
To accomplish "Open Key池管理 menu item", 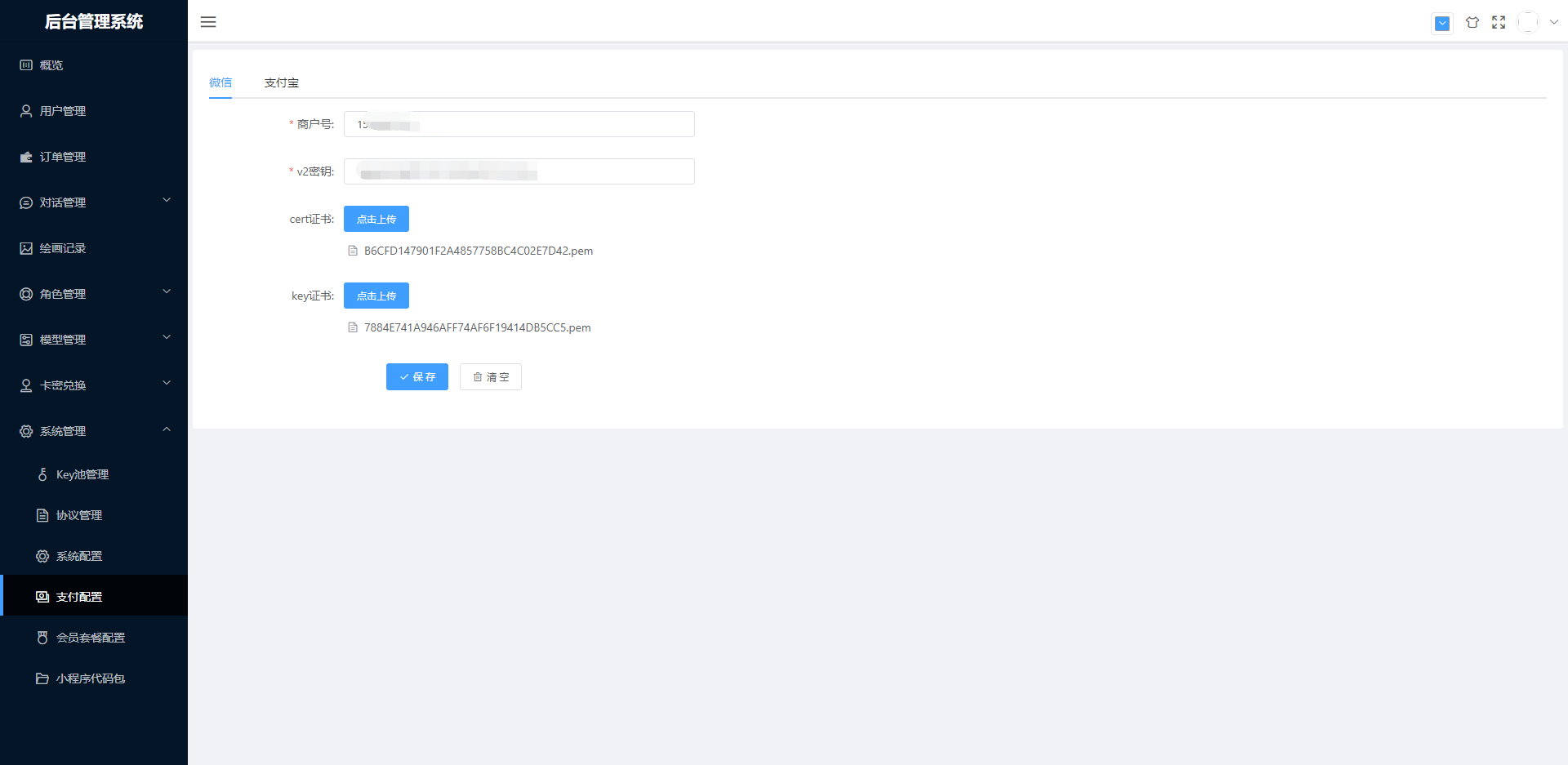I will click(82, 474).
